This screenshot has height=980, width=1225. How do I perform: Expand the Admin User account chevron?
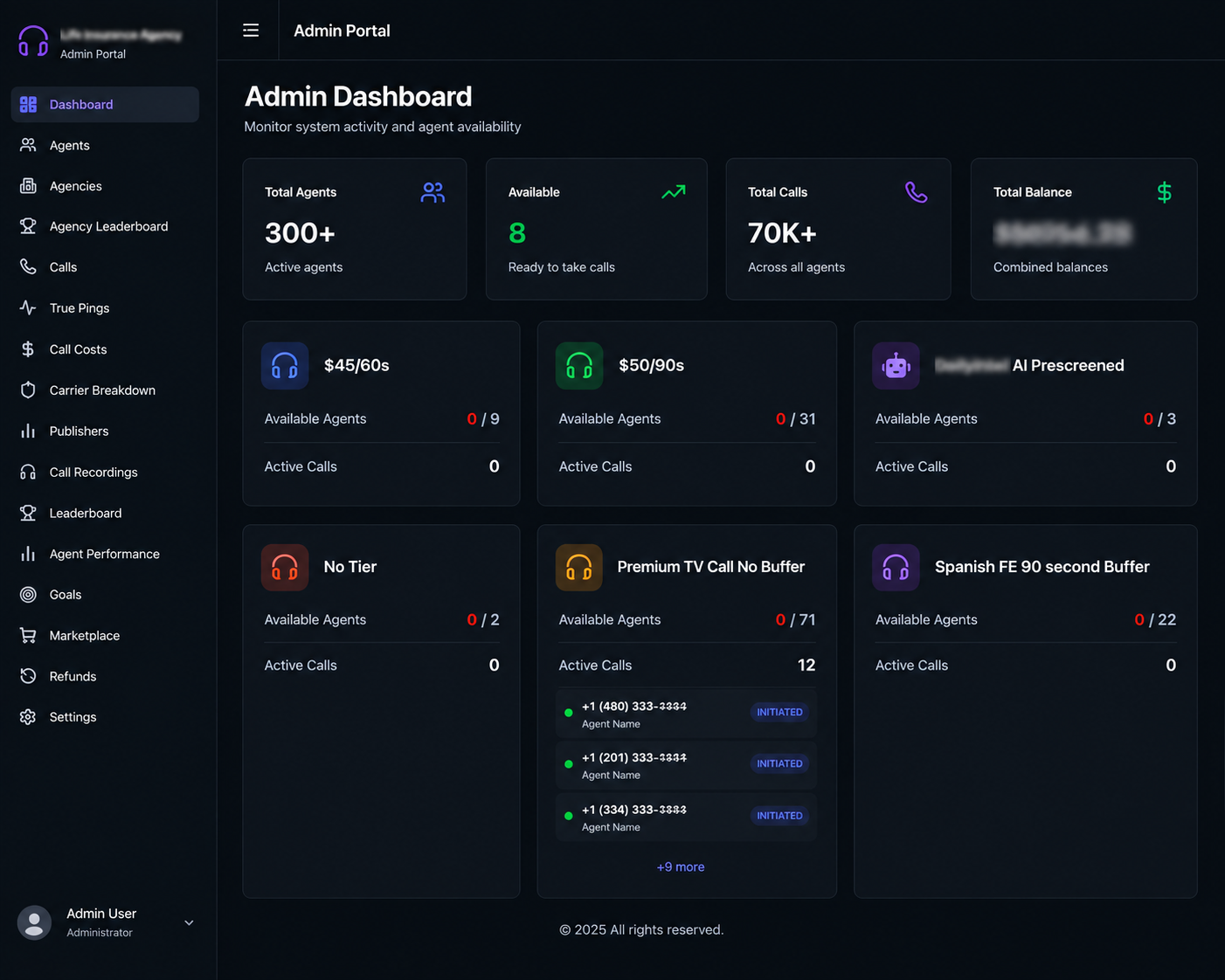(189, 922)
